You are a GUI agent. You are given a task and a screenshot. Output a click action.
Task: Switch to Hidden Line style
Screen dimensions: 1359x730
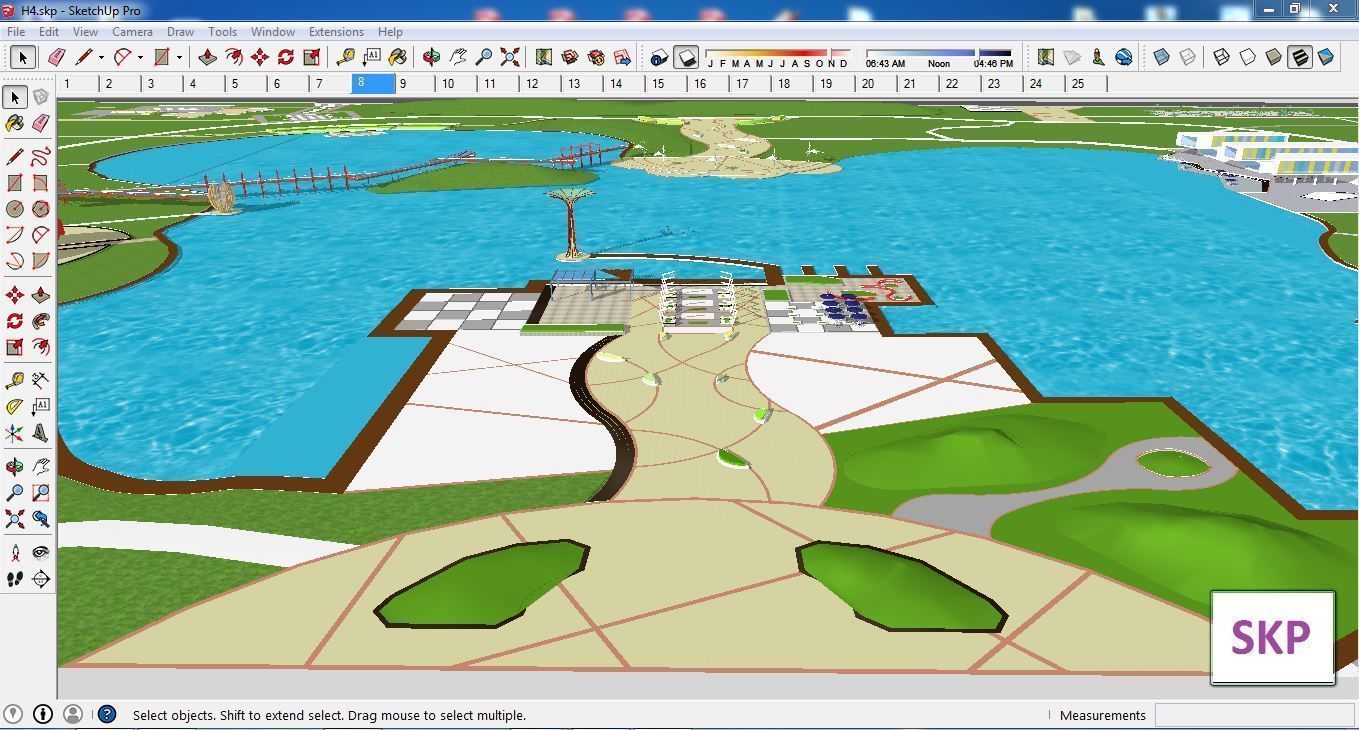(1247, 57)
